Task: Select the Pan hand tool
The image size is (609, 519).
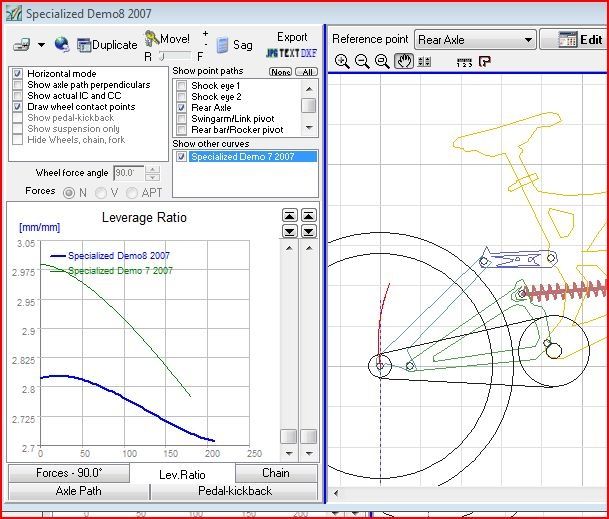Action: coord(404,61)
